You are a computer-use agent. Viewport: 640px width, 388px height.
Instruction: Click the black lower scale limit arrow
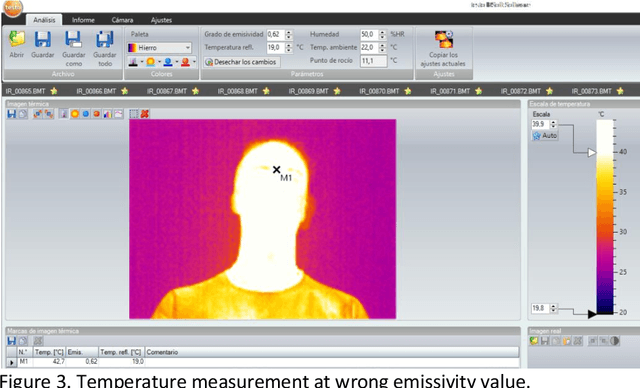tap(592, 314)
